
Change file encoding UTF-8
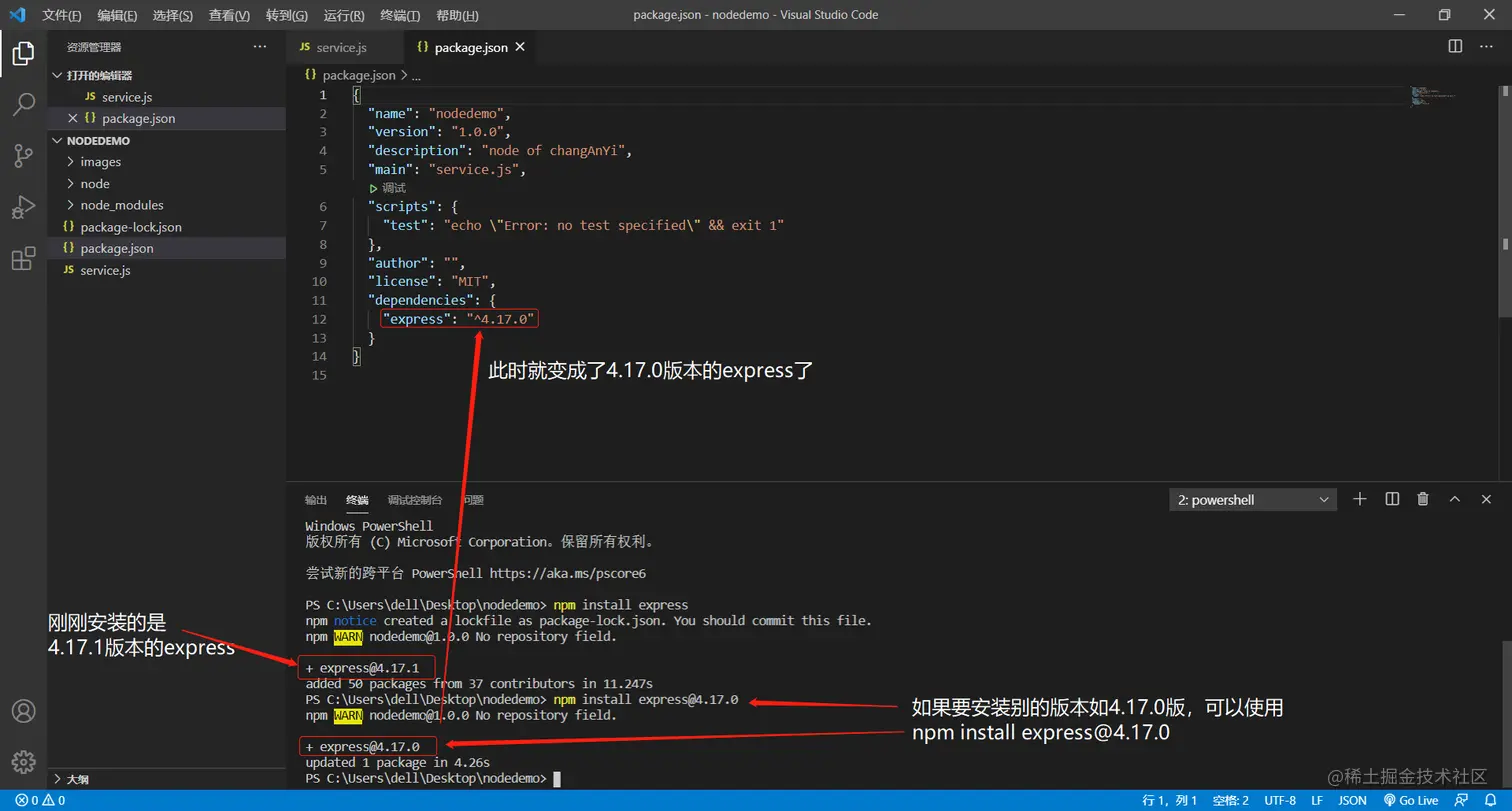pos(1280,800)
